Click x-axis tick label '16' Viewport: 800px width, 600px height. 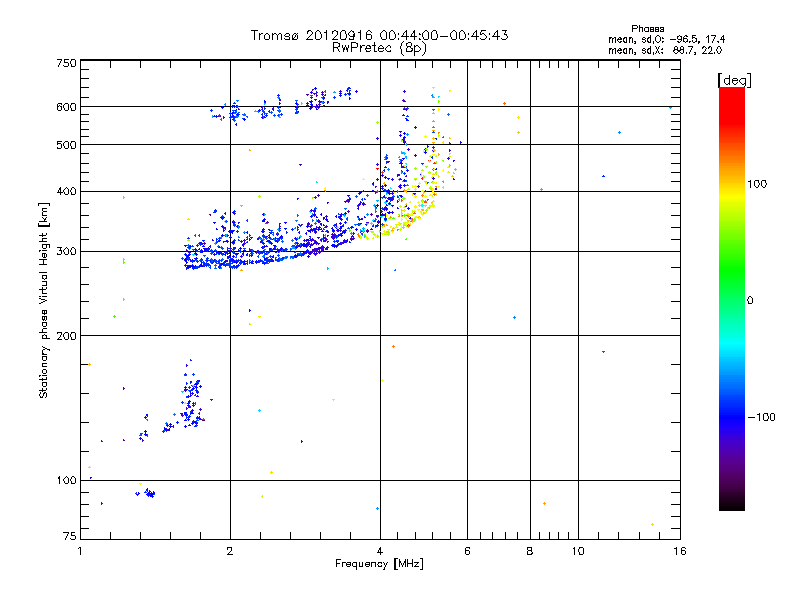tap(680, 551)
